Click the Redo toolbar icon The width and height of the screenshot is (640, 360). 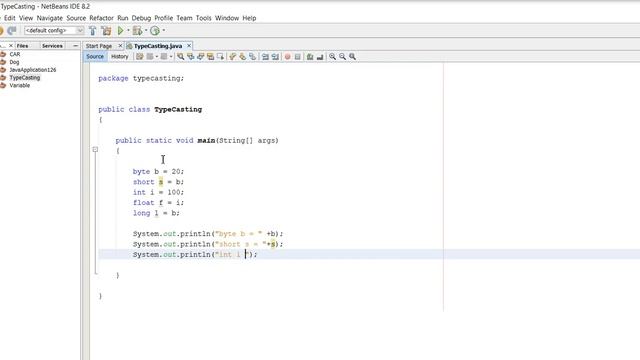(x=12, y=31)
